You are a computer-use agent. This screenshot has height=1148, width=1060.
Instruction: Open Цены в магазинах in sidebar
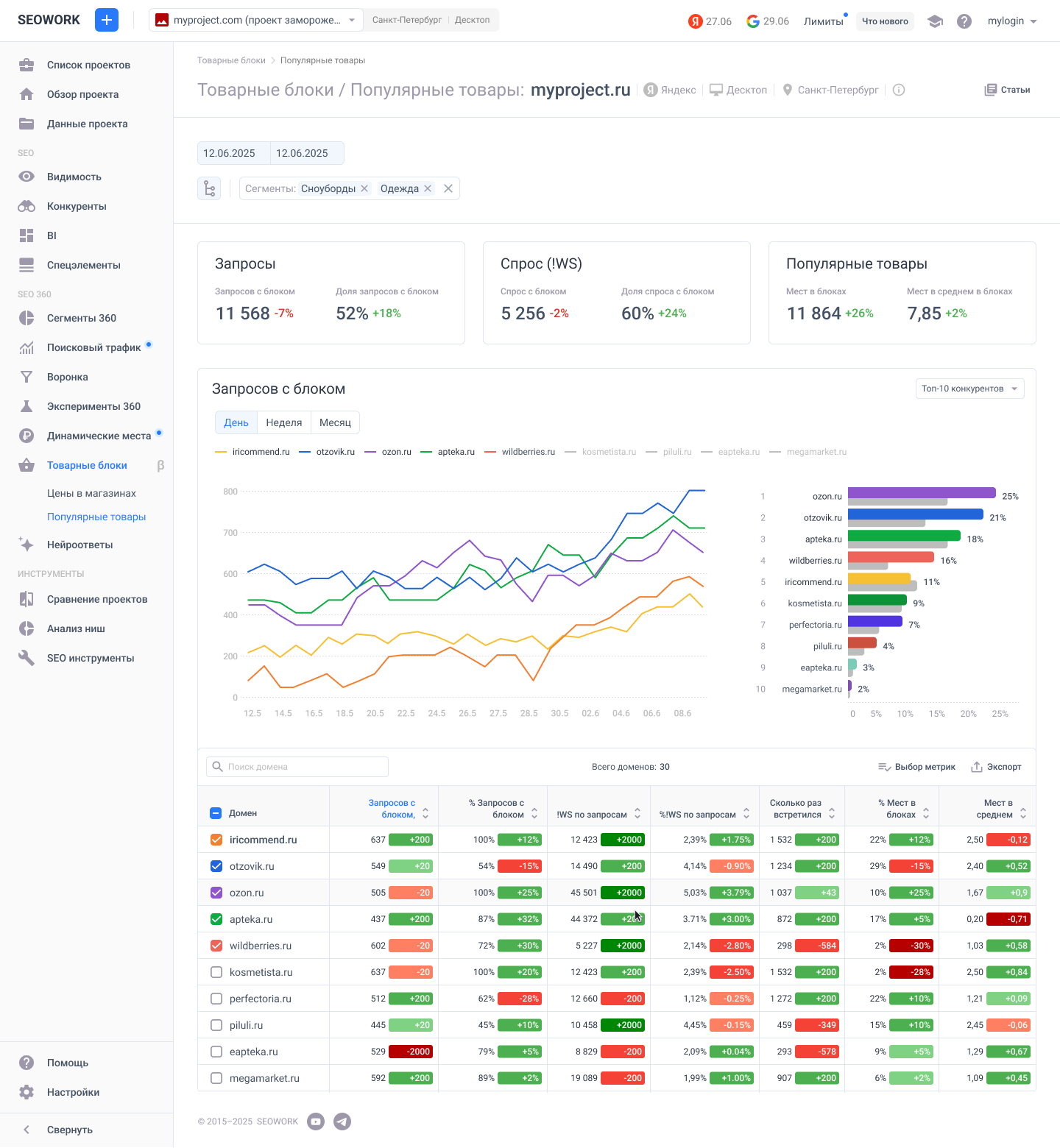pyautogui.click(x=91, y=493)
